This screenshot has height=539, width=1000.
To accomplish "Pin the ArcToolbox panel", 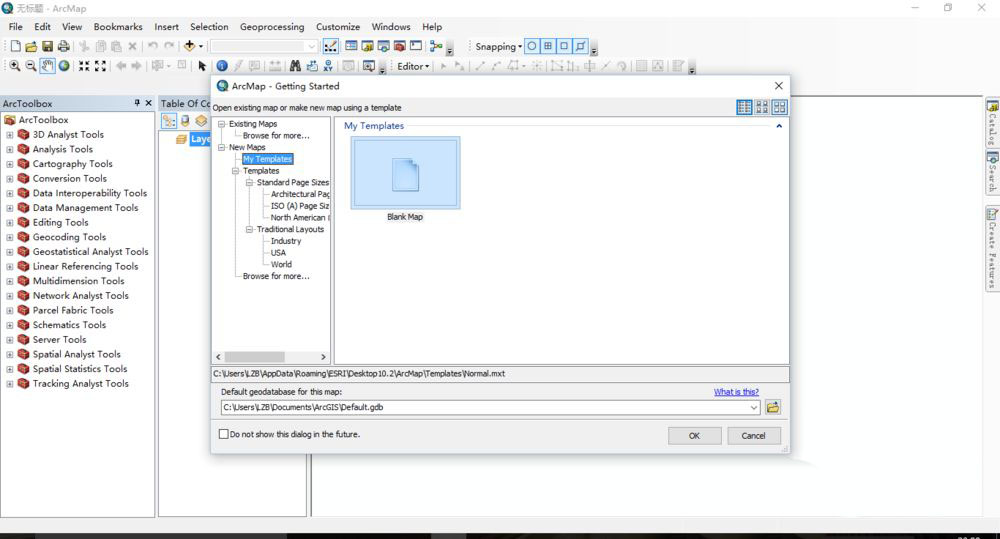I will pos(136,103).
